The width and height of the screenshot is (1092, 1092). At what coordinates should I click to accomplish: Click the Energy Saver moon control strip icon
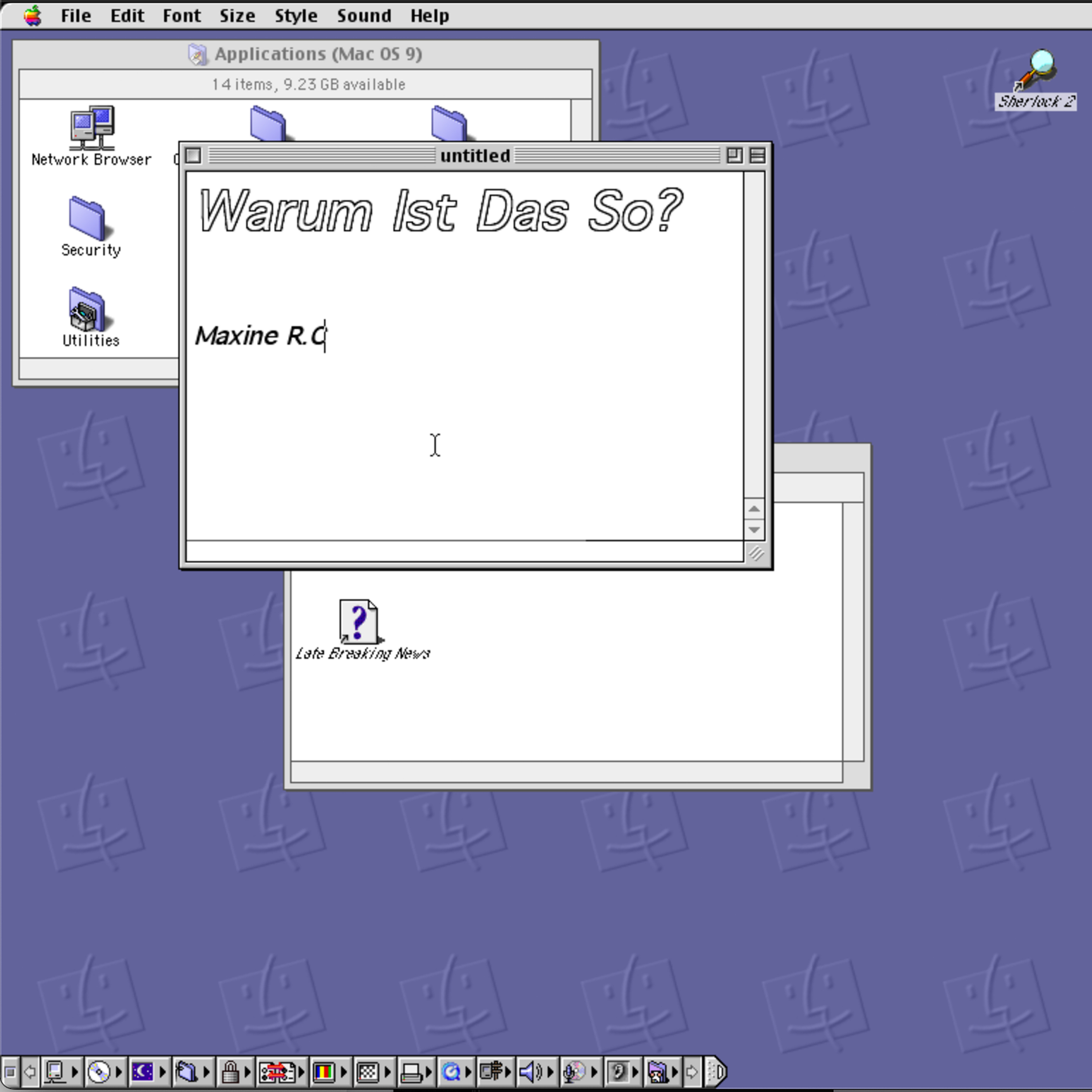pos(142,1071)
